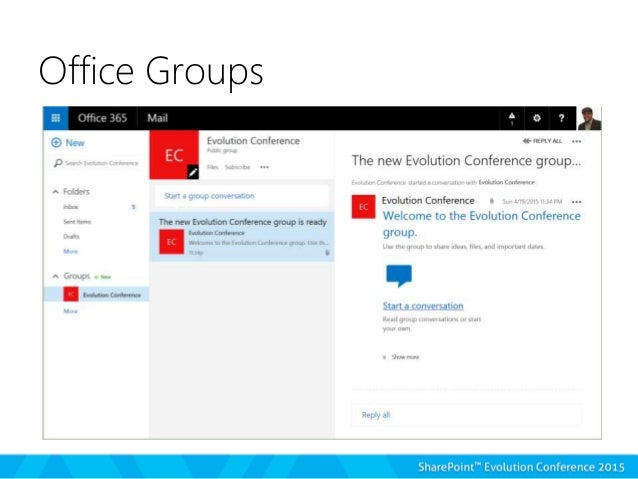Click the New plus icon
Screen dimensions: 638x479
coord(56,142)
